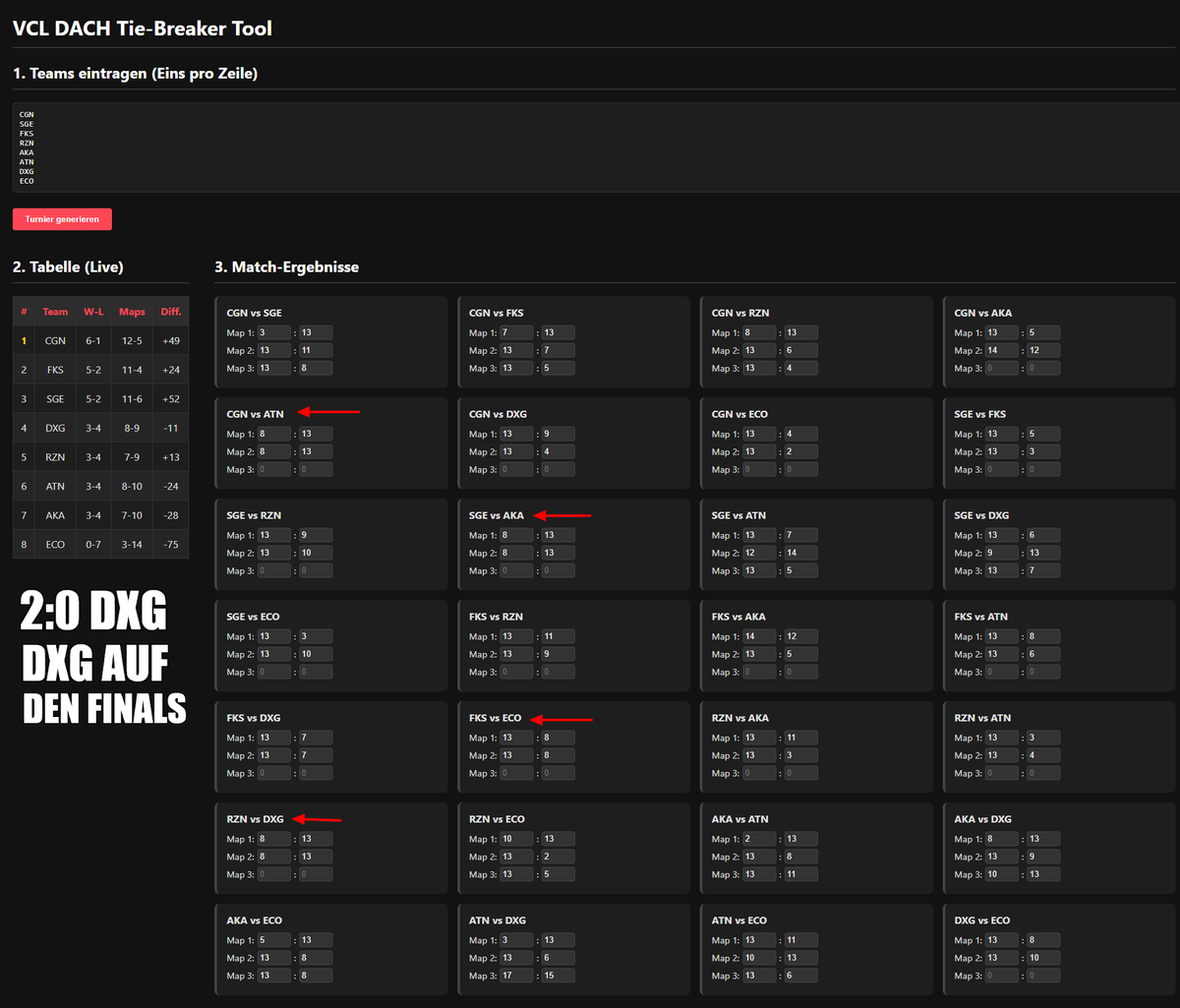Select RZN vs ATN Map 1 right score
The width and height of the screenshot is (1180, 1008).
(x=1043, y=738)
